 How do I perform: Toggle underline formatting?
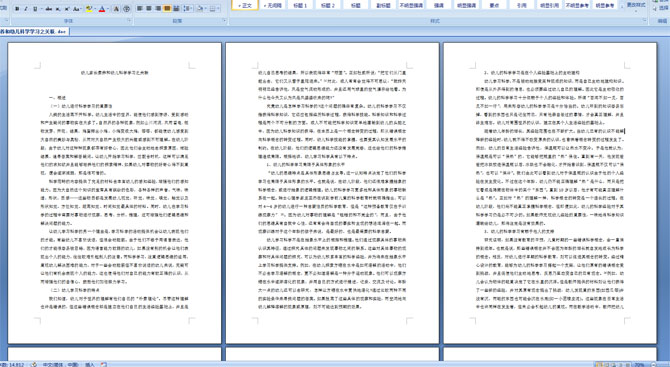tap(35, 9)
